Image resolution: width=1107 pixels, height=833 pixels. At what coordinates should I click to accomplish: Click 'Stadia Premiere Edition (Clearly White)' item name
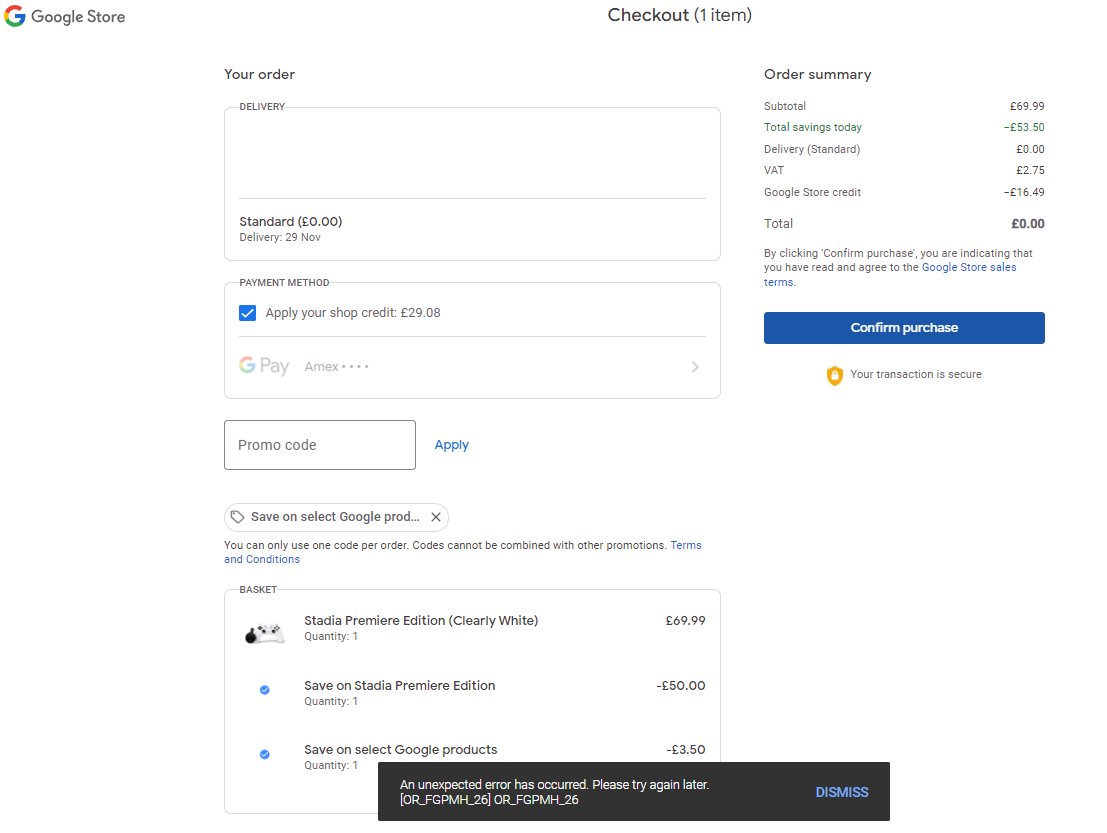pos(421,621)
